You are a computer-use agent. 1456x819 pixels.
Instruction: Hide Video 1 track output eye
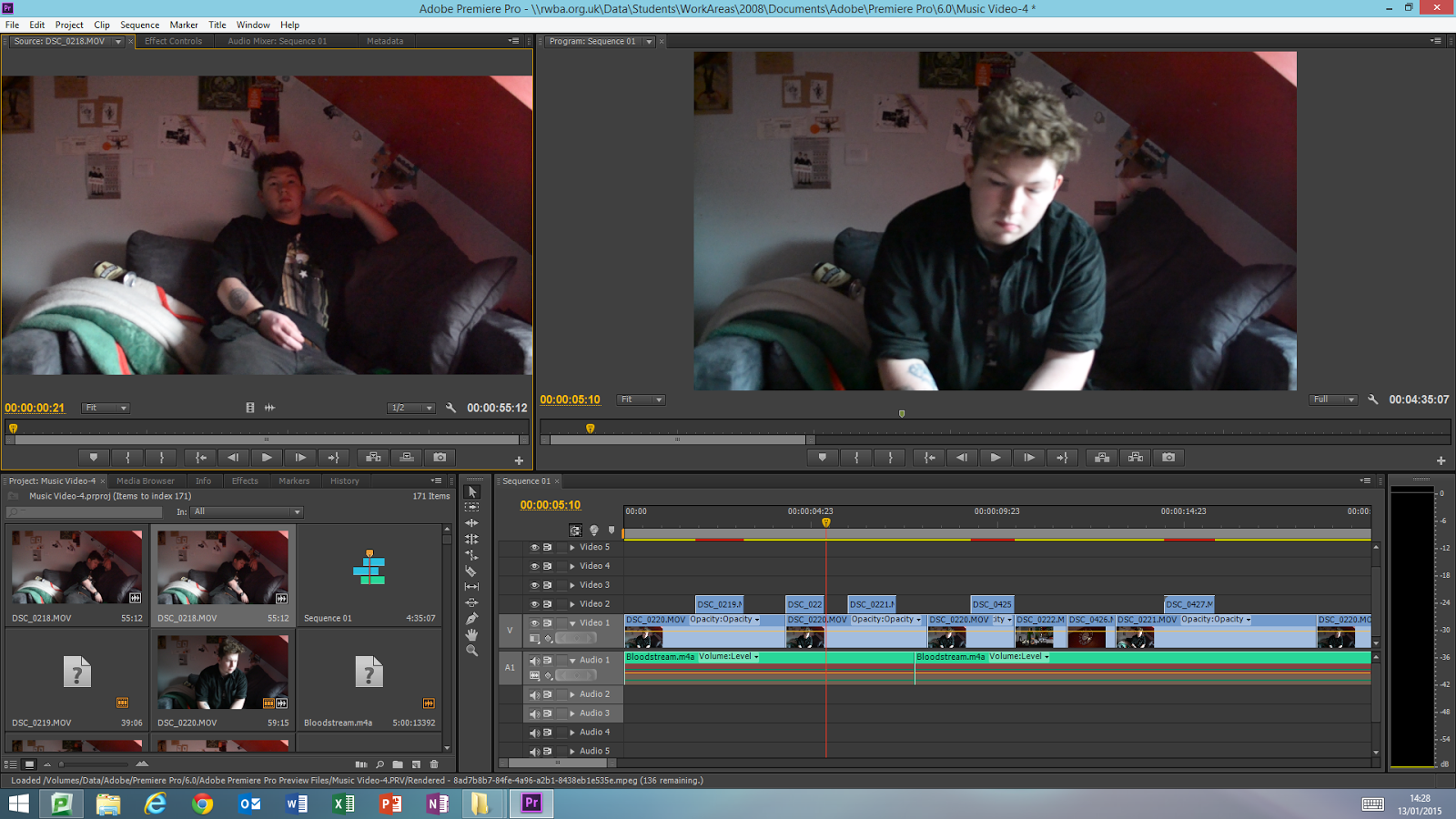click(x=534, y=623)
